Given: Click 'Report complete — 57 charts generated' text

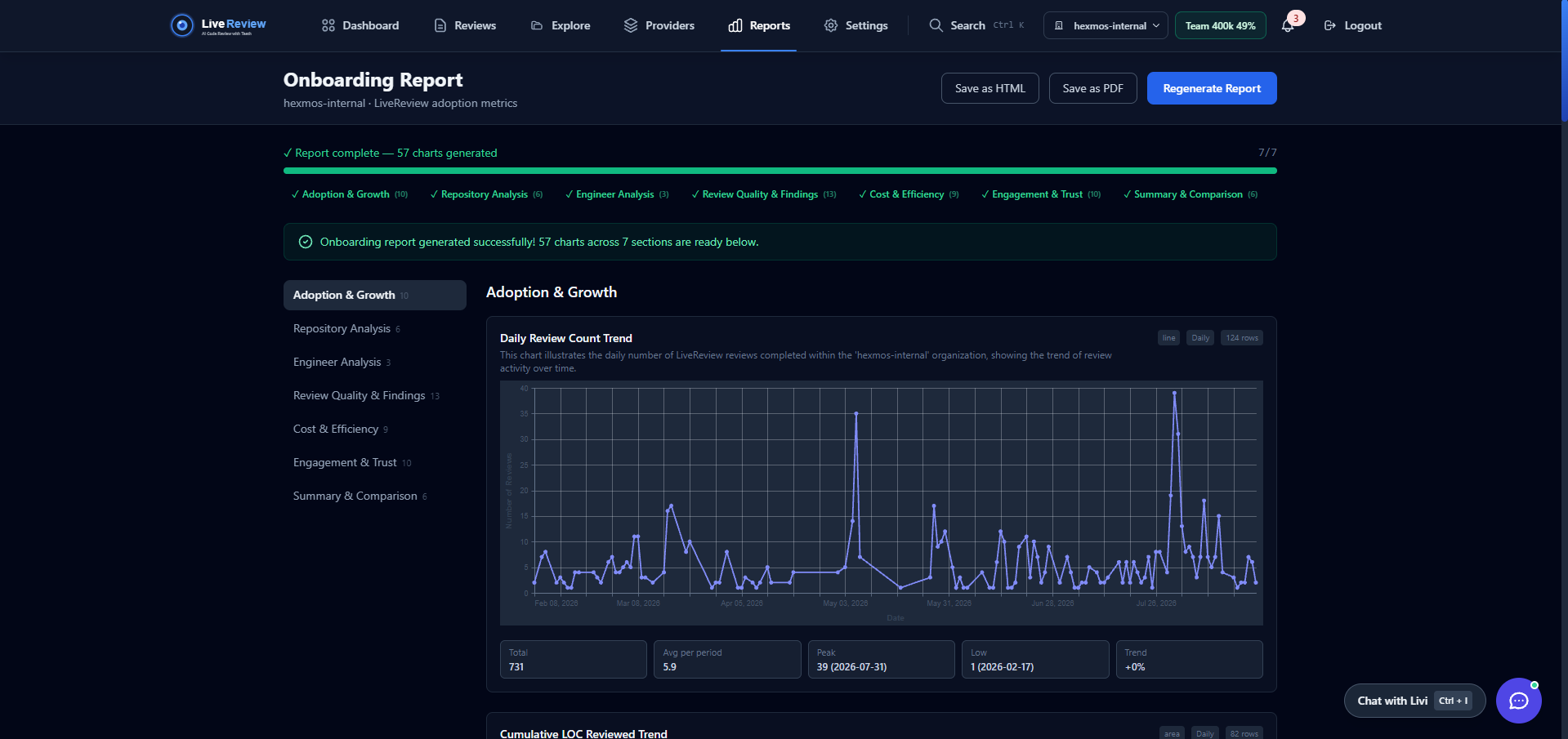Looking at the screenshot, I should (391, 153).
